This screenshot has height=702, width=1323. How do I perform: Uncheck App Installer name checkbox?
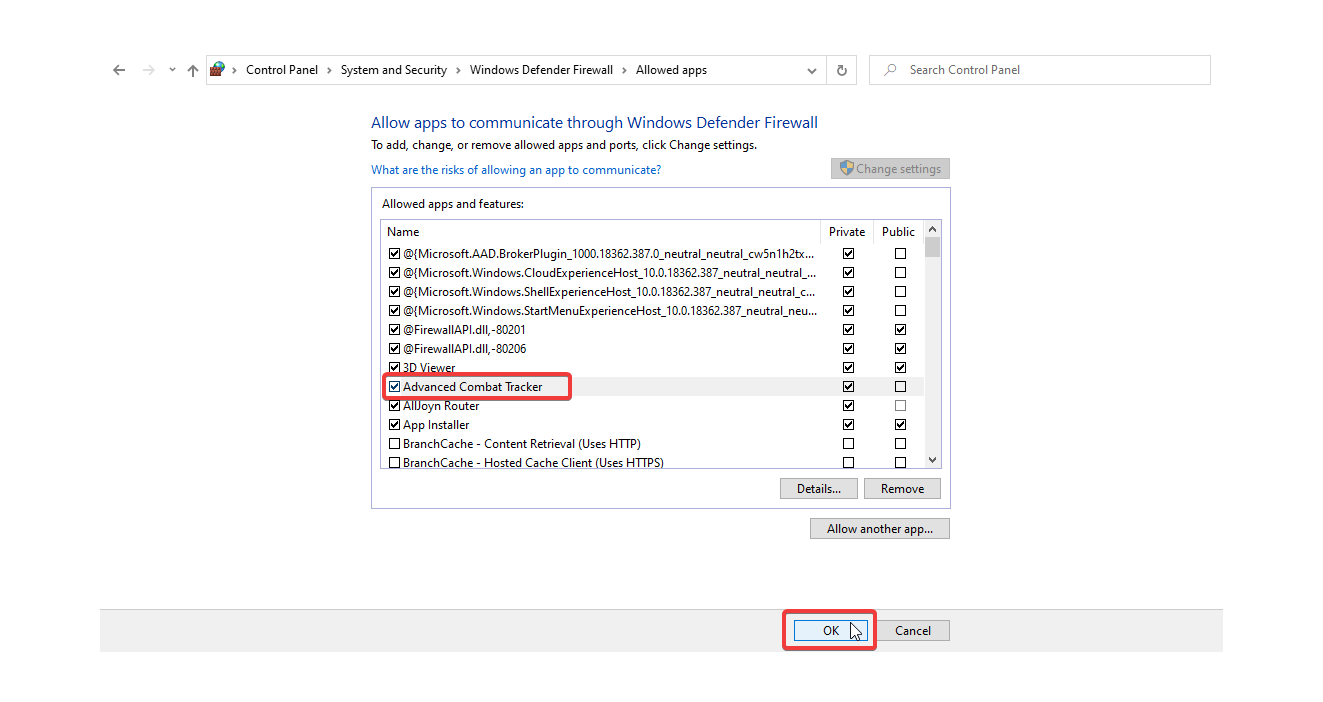[394, 425]
